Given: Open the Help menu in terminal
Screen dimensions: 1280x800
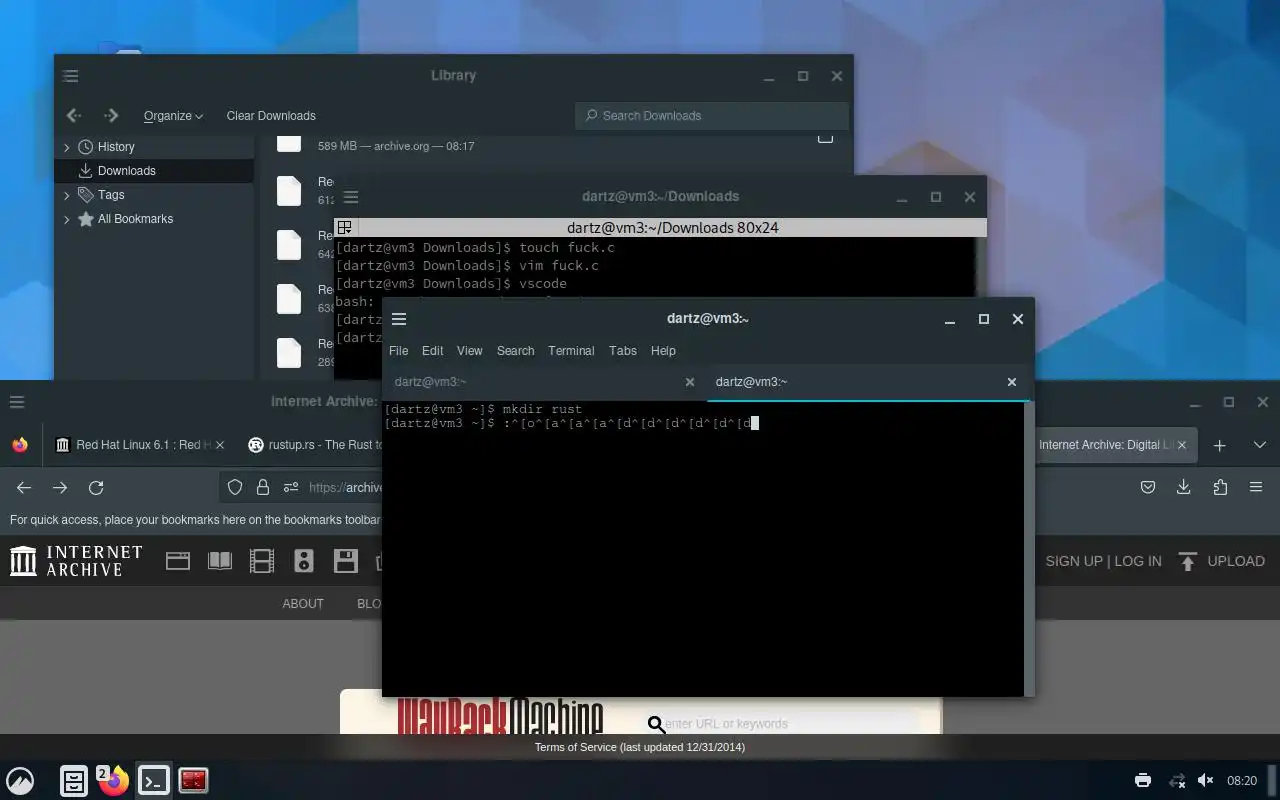Looking at the screenshot, I should (x=663, y=351).
